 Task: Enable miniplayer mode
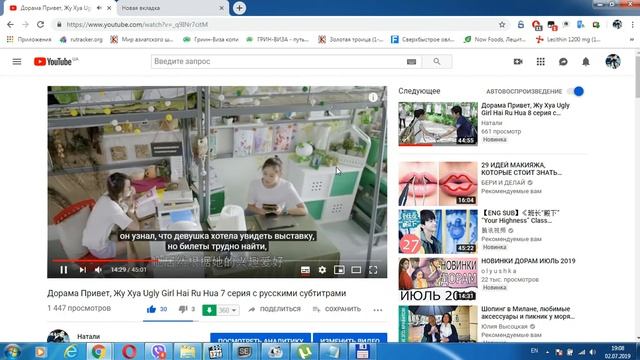click(x=339, y=270)
